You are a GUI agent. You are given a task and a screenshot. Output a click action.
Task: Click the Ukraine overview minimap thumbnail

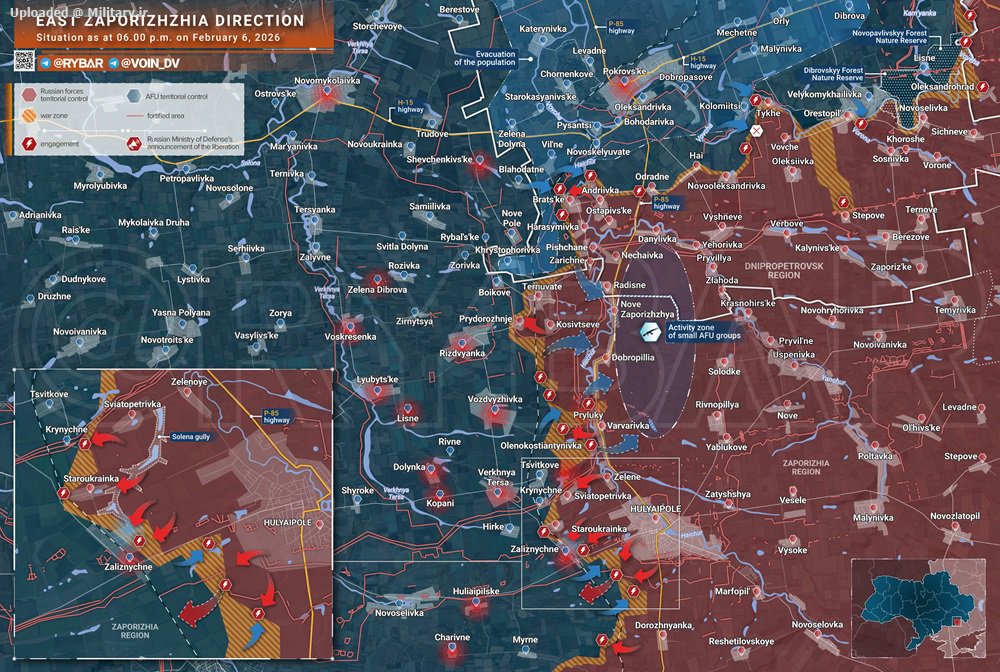click(917, 608)
